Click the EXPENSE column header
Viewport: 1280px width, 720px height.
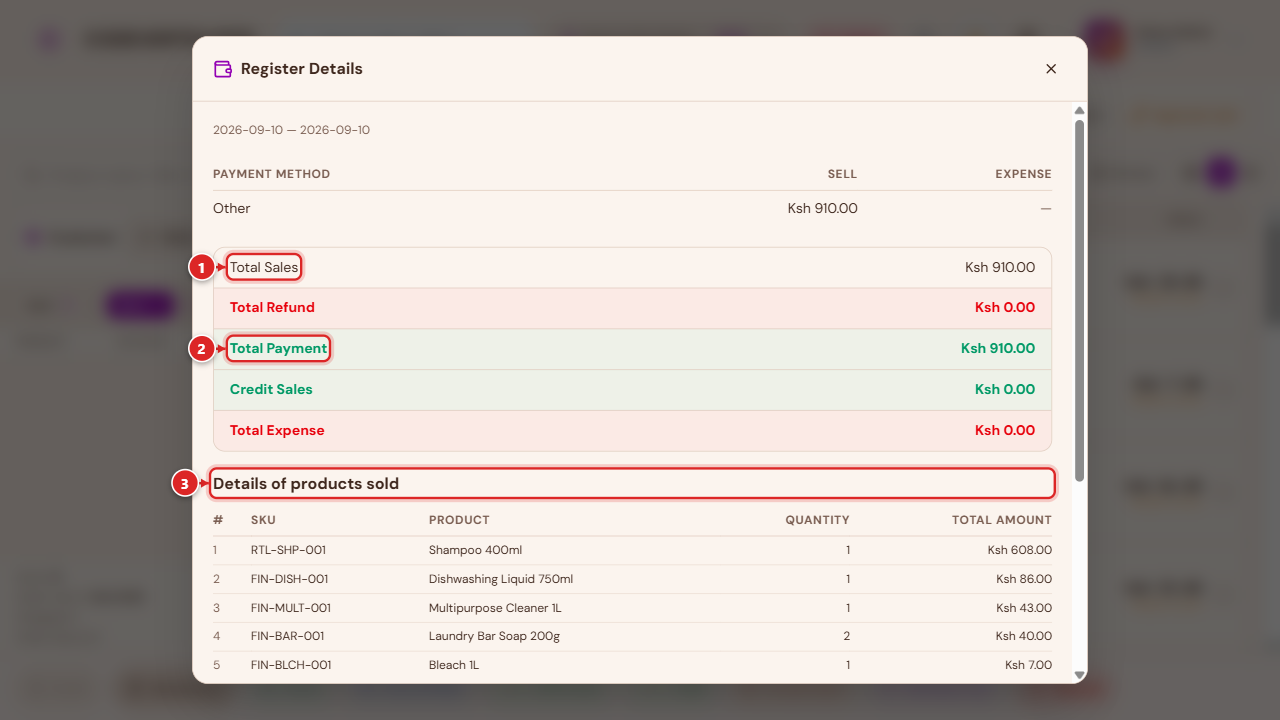[1023, 174]
